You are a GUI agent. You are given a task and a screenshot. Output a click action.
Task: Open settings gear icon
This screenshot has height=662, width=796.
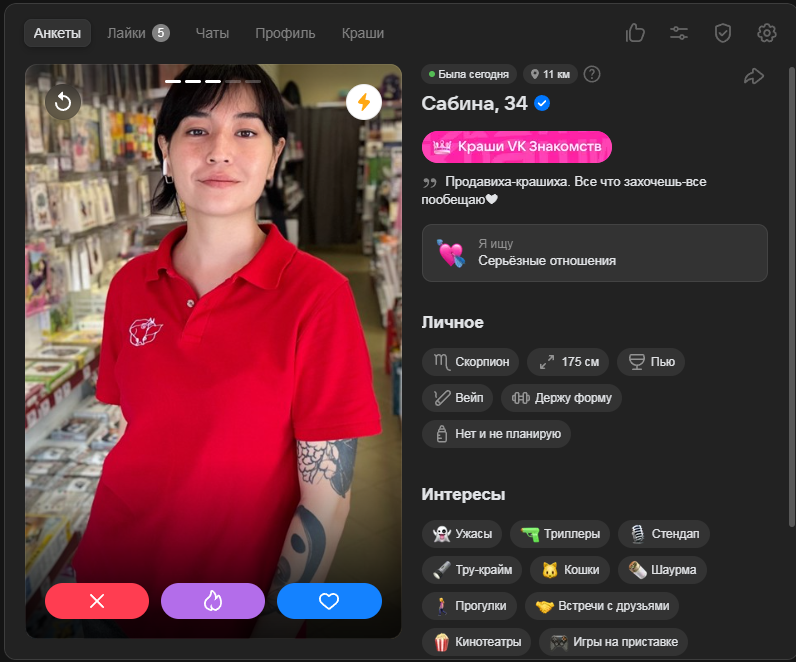(767, 34)
